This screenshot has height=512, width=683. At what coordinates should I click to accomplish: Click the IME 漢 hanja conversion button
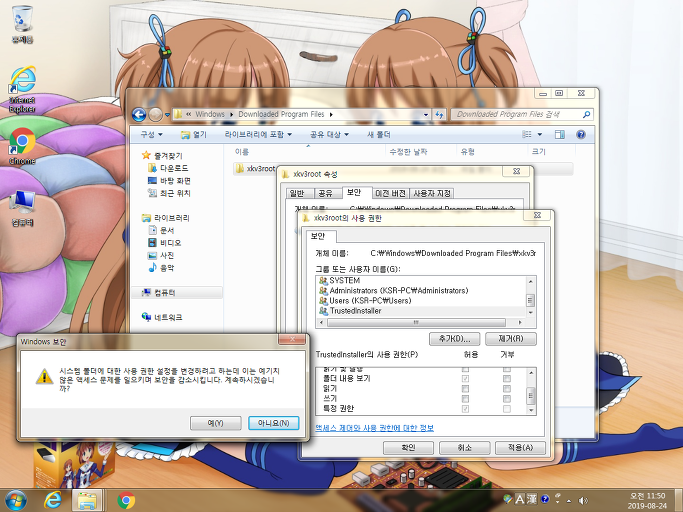[x=532, y=499]
